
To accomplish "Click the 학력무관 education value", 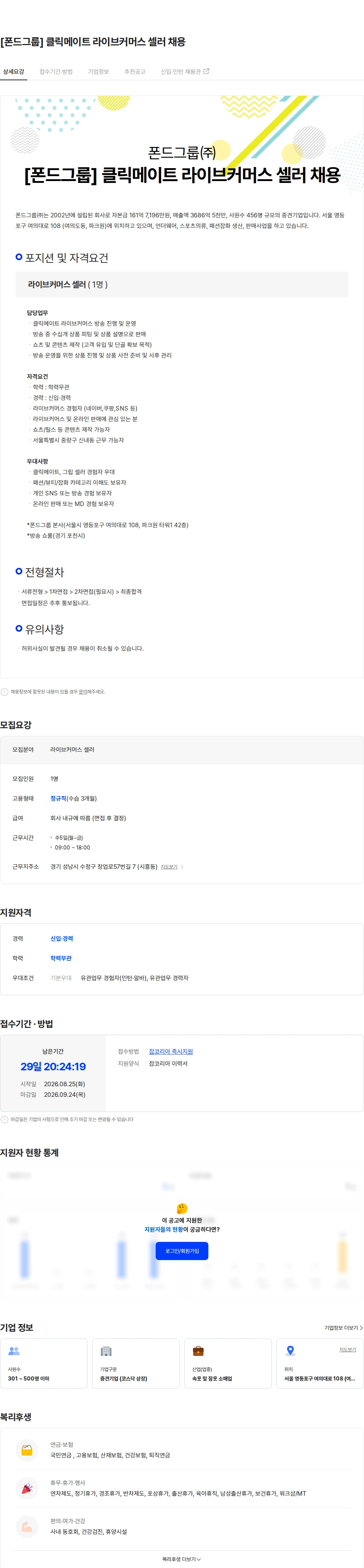I will pyautogui.click(x=61, y=958).
